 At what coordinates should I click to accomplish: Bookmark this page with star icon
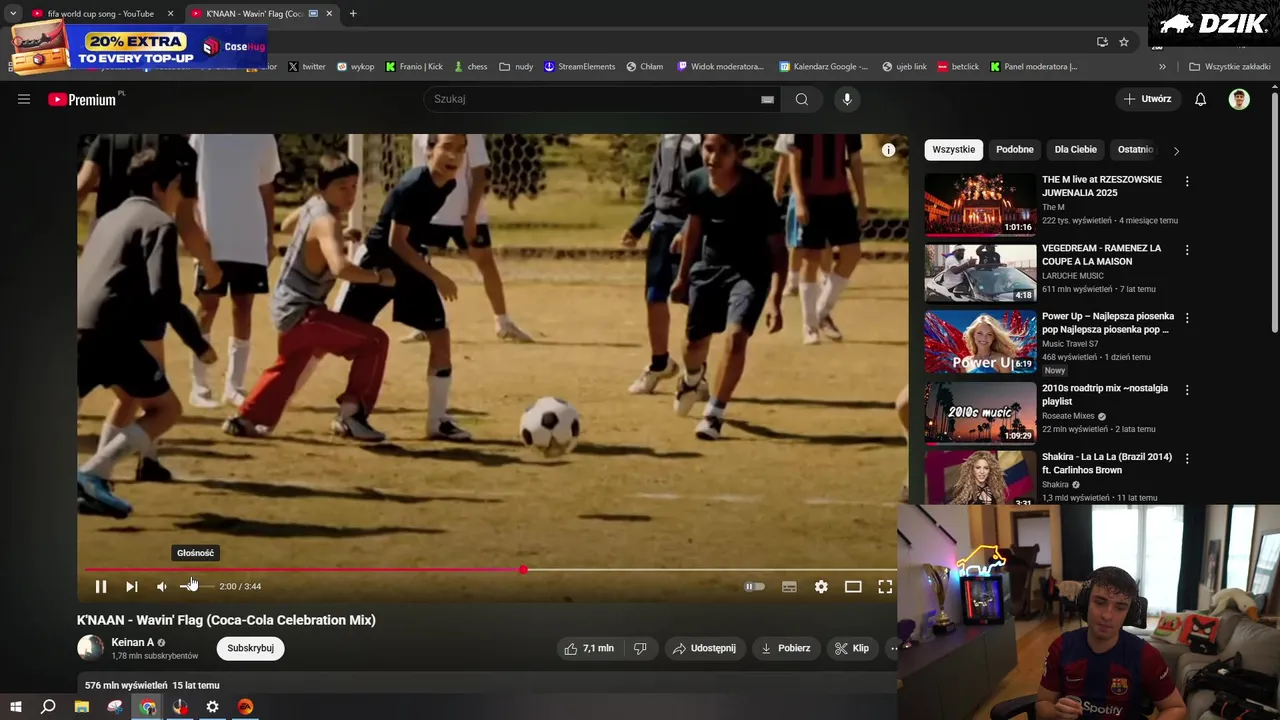tap(1124, 42)
